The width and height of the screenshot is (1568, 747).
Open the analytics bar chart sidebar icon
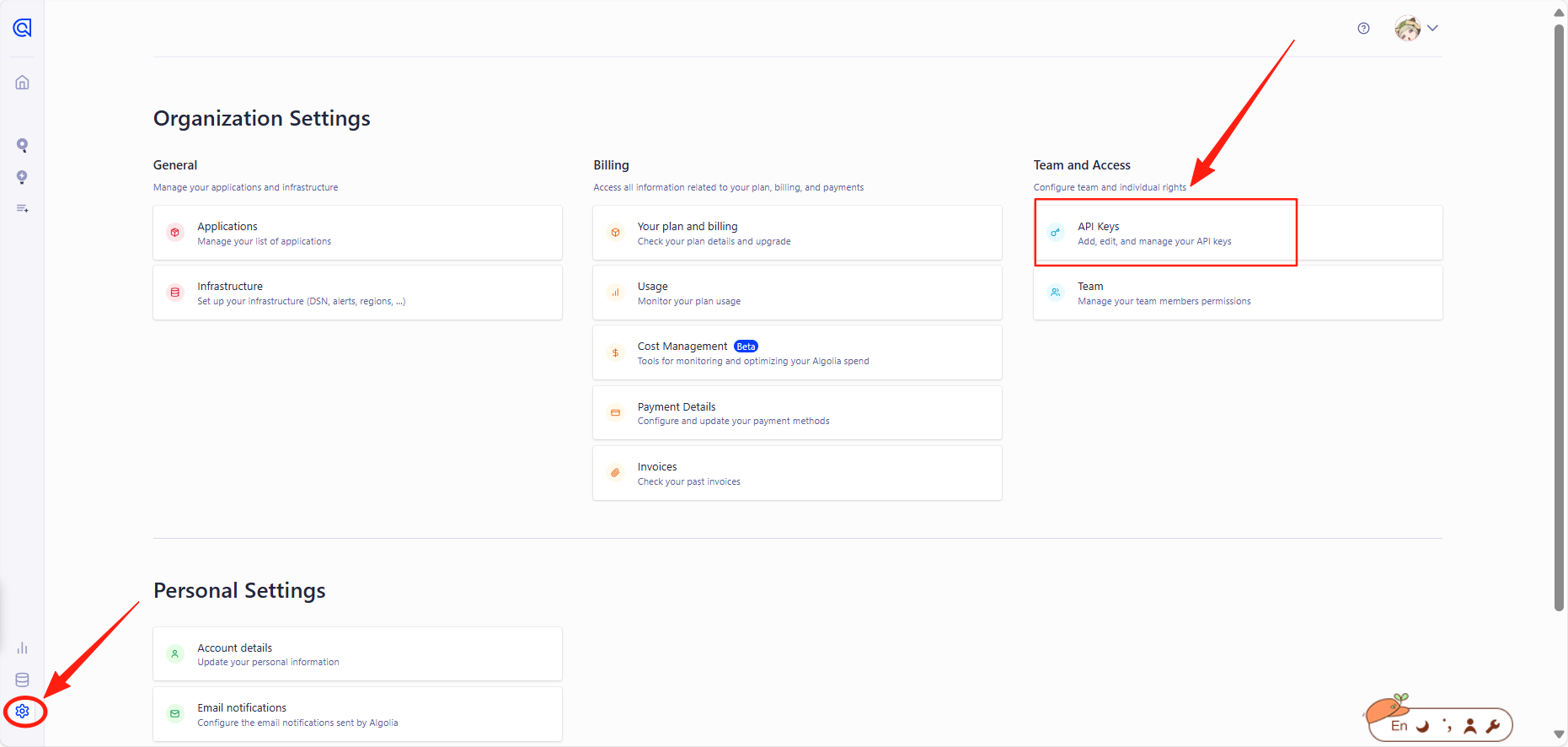[22, 648]
